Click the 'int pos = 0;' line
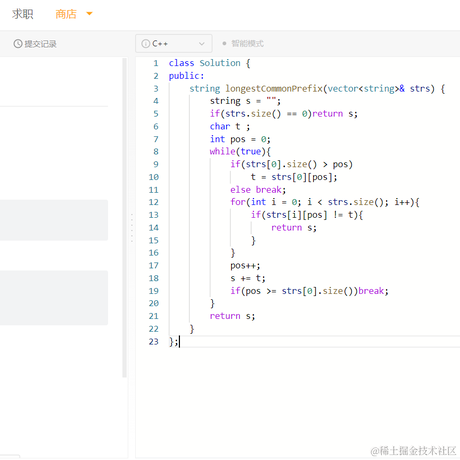Screen dimensions: 460x460 (x=240, y=139)
